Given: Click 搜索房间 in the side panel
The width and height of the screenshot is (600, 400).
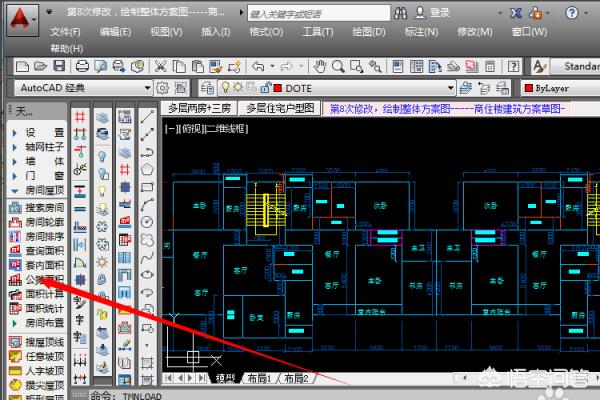Looking at the screenshot, I should [37, 208].
